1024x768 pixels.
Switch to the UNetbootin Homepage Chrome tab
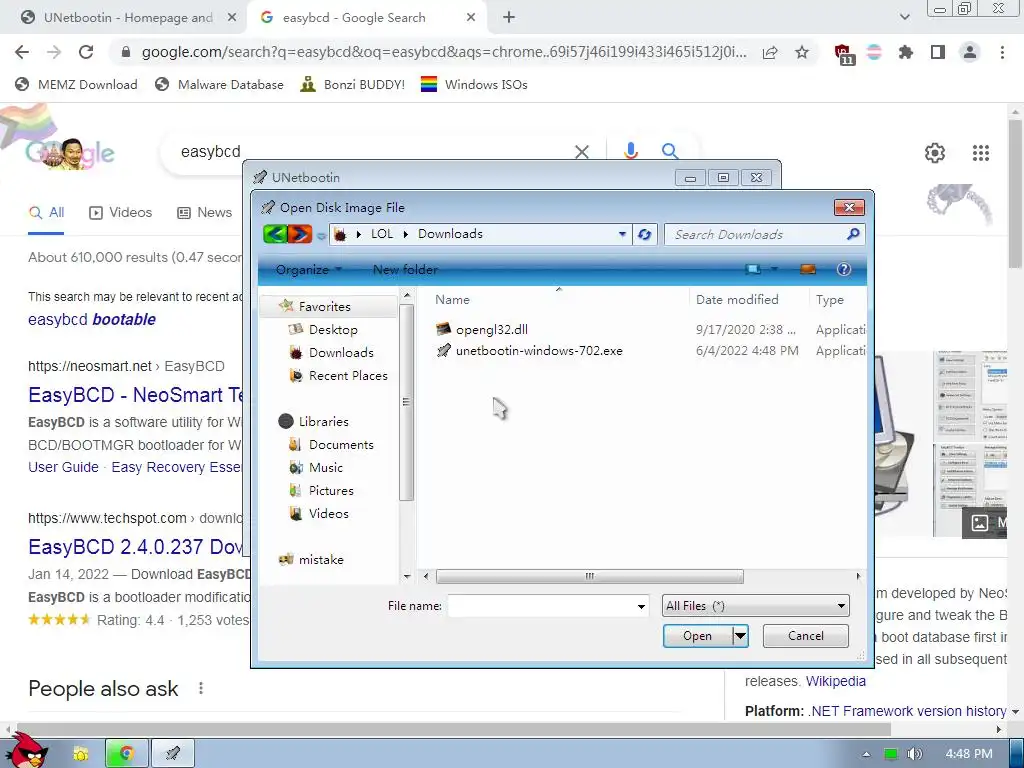[127, 18]
